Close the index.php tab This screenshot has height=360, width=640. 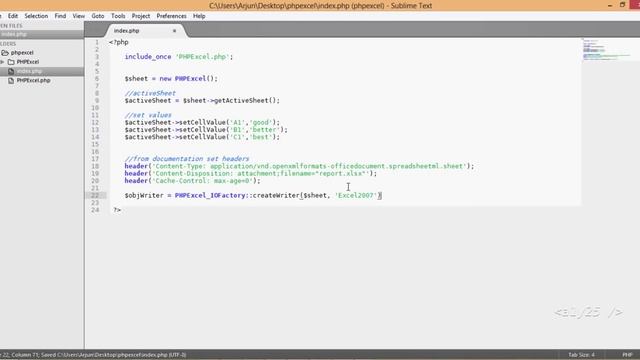click(x=174, y=31)
